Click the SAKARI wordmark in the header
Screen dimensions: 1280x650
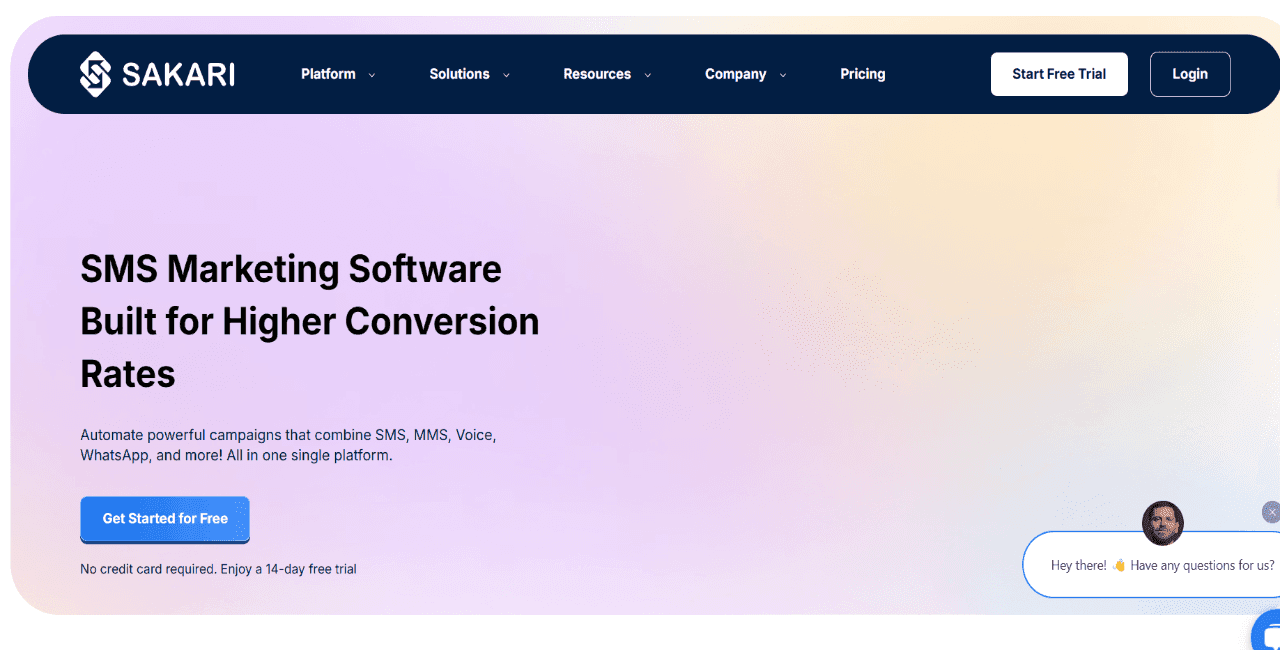pyautogui.click(x=178, y=73)
